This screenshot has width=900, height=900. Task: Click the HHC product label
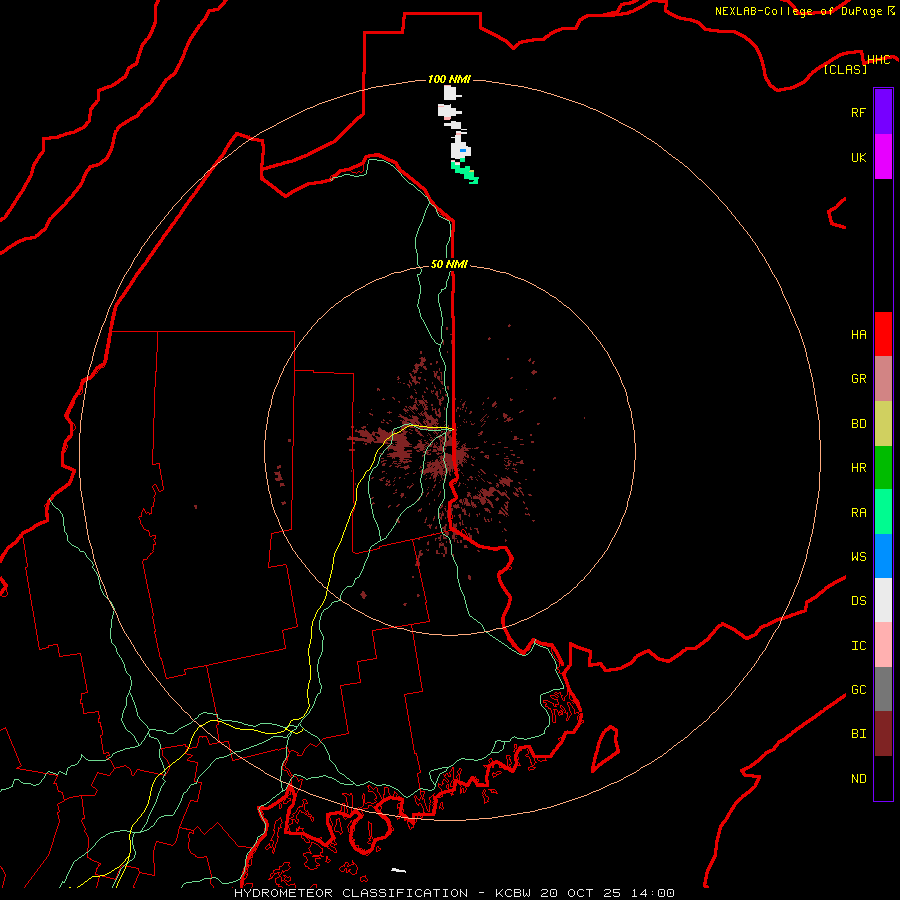point(878,60)
